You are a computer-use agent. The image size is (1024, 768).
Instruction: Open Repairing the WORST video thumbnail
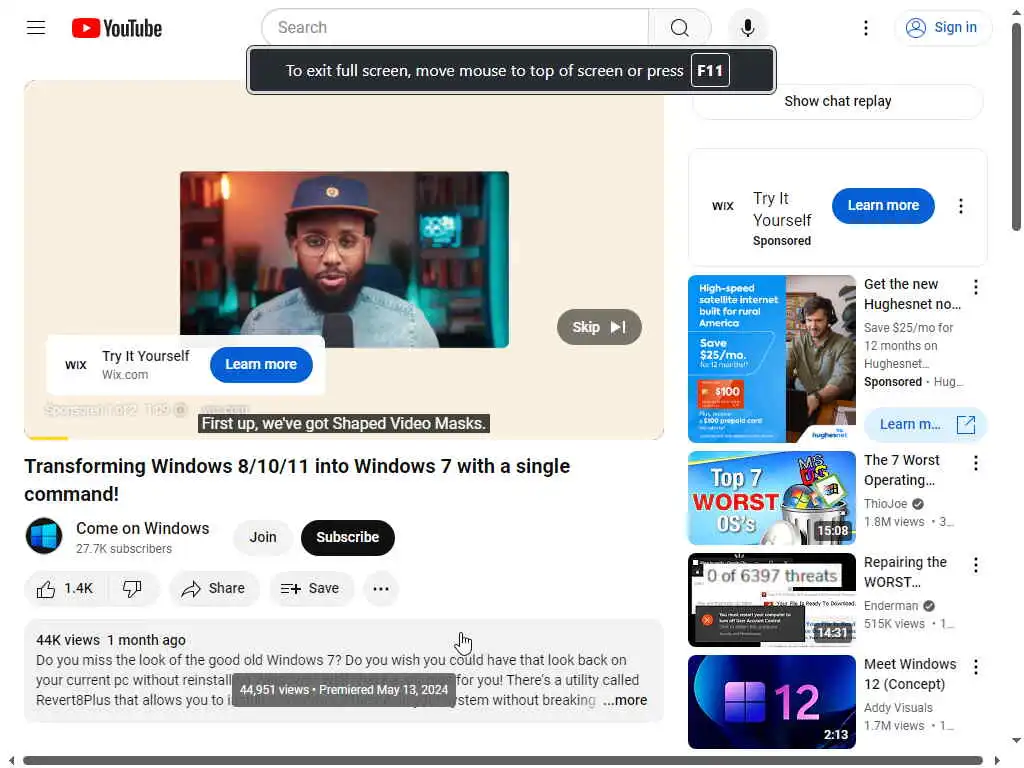coord(771,600)
